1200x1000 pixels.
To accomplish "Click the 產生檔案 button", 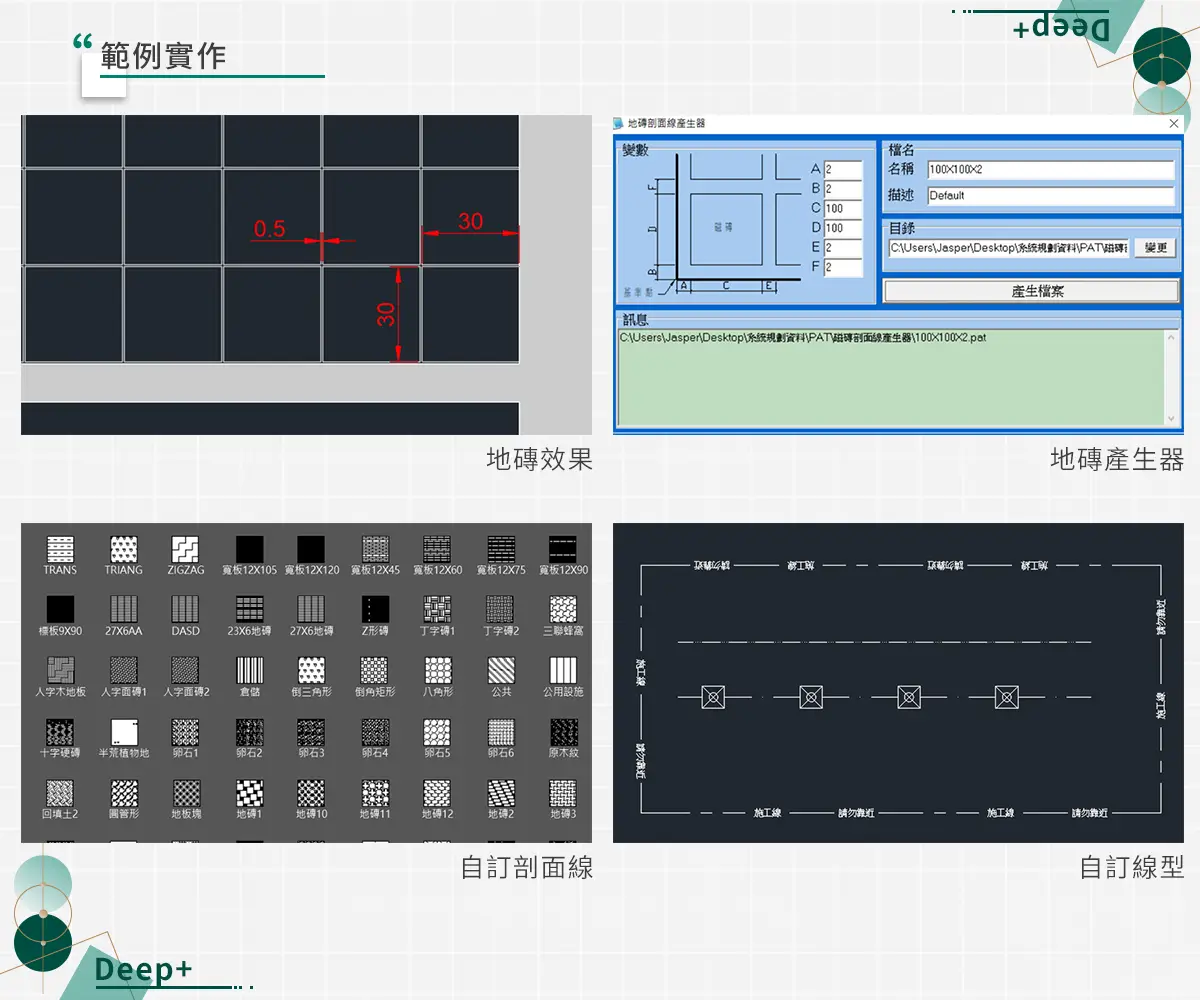I will pos(1031,291).
